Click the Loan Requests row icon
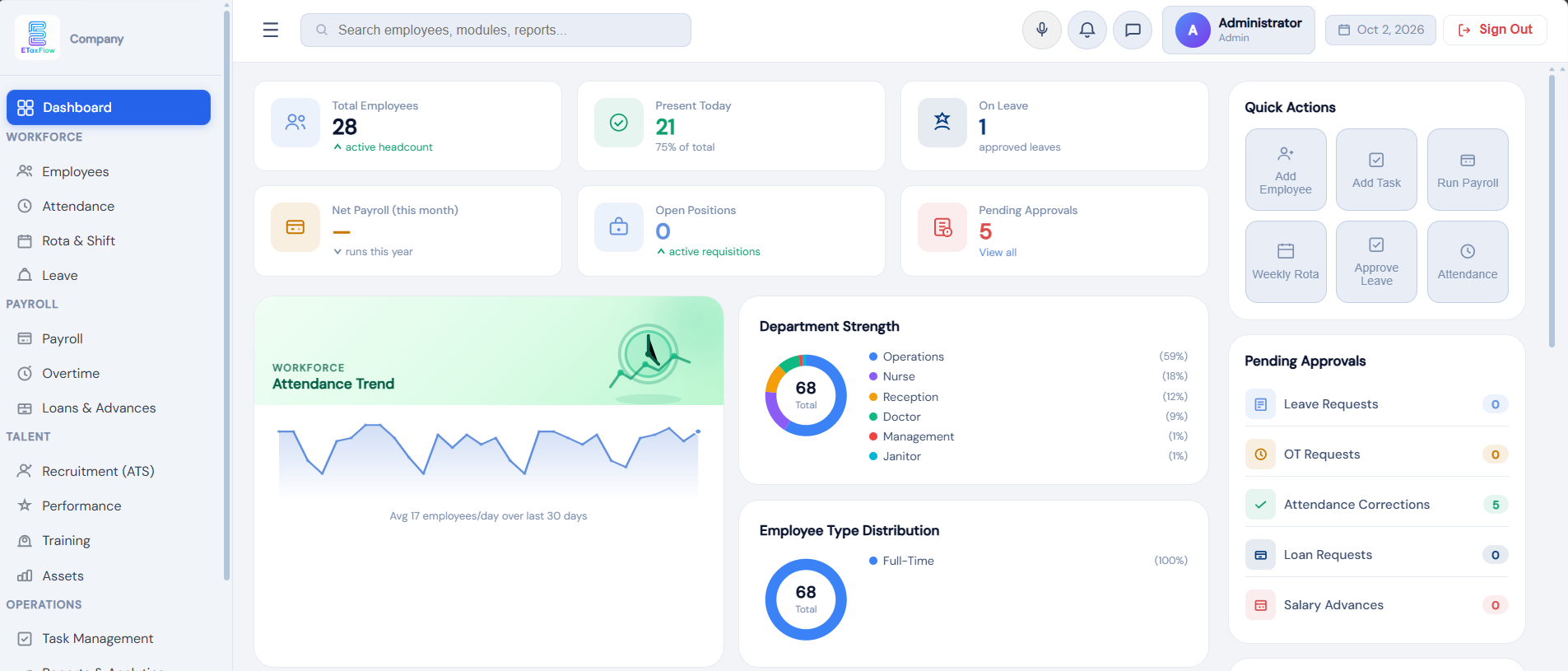 [1260, 555]
